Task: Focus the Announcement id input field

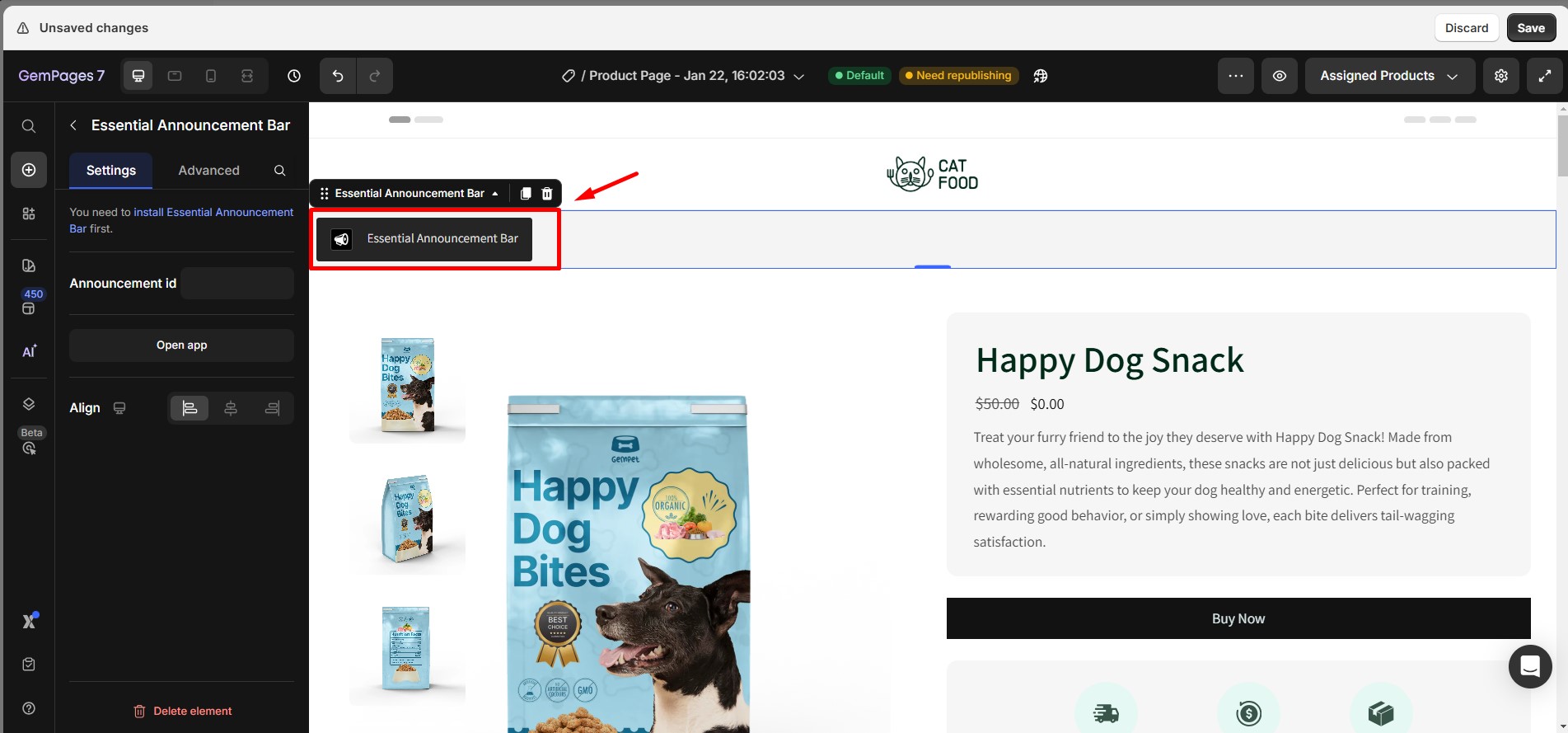Action: (237, 284)
